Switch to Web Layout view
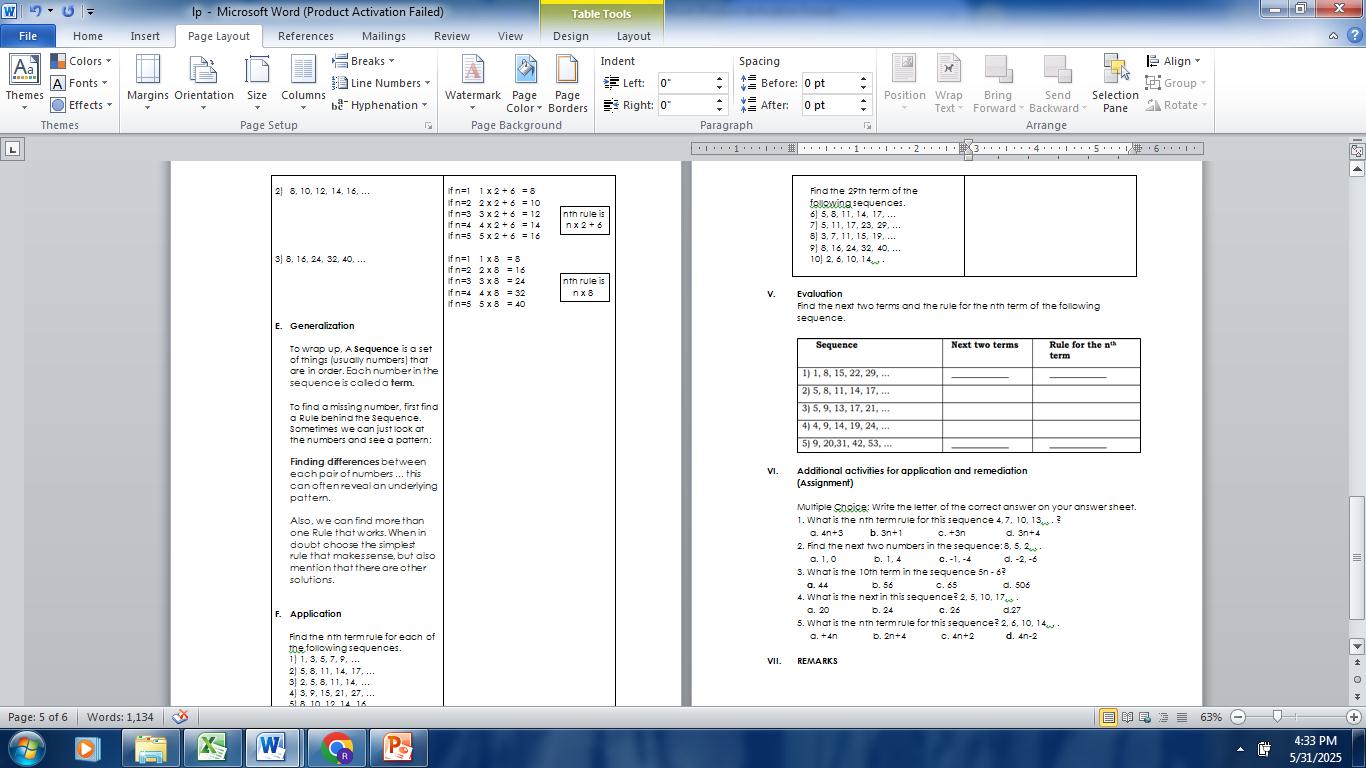Image resolution: width=1366 pixels, height=768 pixels. pyautogui.click(x=1145, y=717)
